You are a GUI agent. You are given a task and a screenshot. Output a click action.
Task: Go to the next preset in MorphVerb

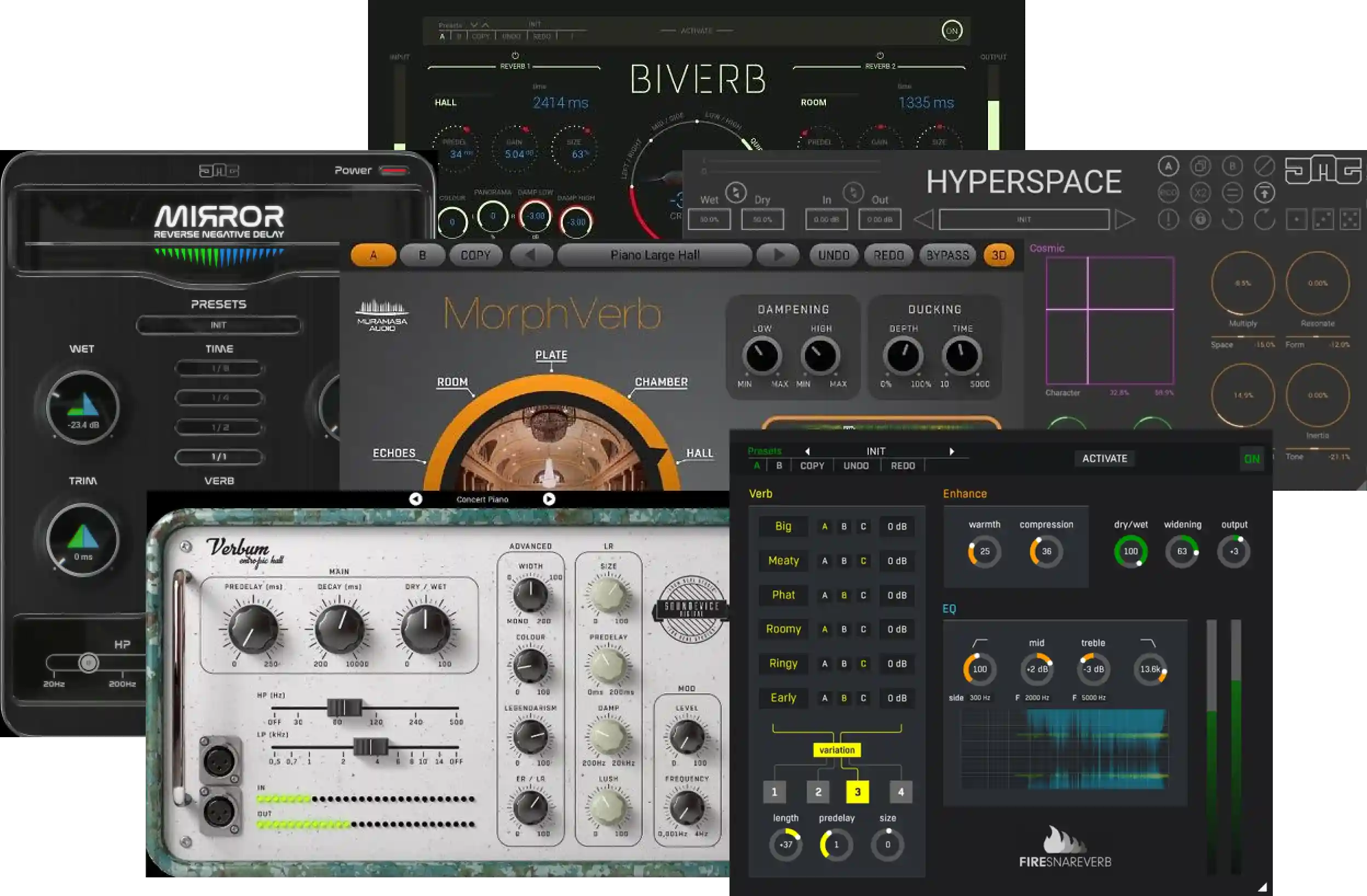pyautogui.click(x=778, y=256)
